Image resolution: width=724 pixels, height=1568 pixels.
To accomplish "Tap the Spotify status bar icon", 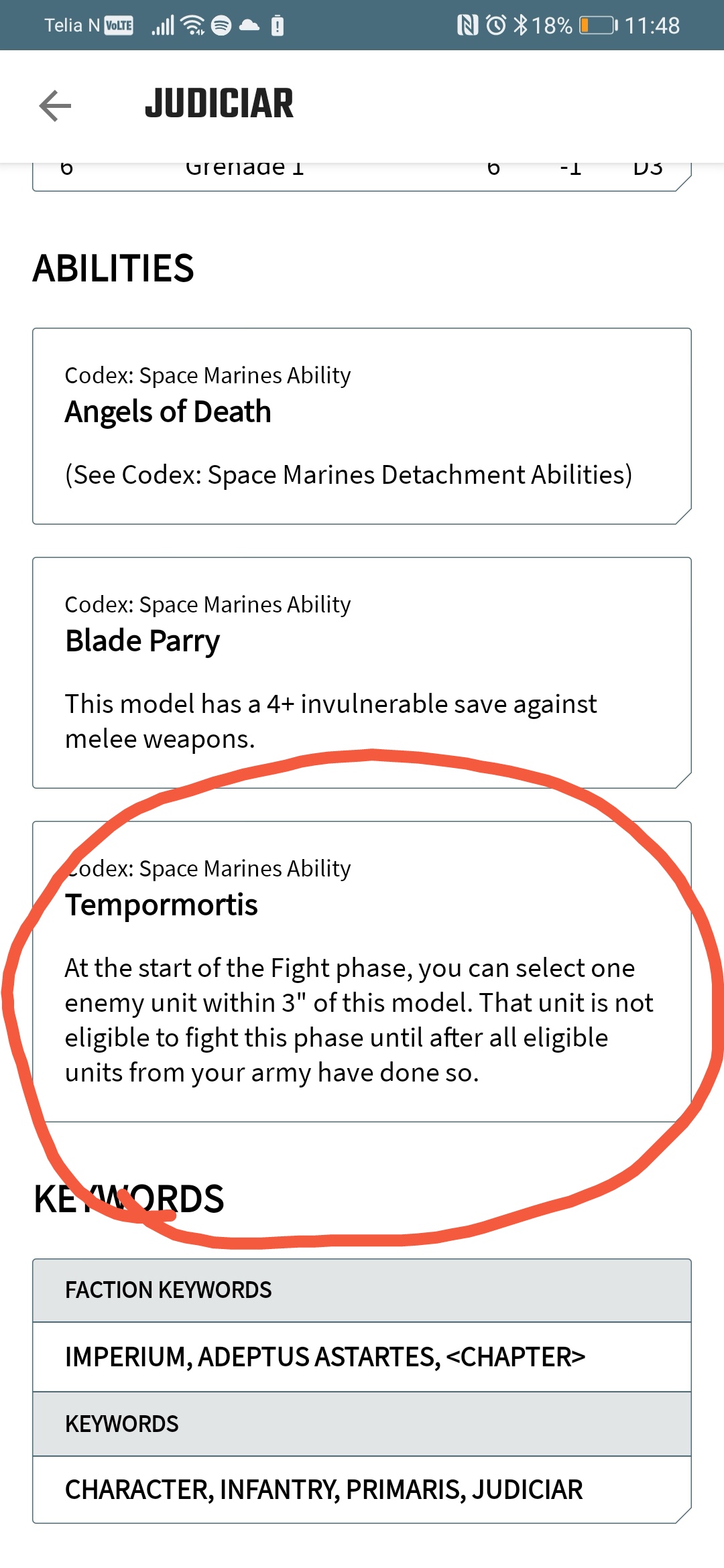I will point(221,25).
